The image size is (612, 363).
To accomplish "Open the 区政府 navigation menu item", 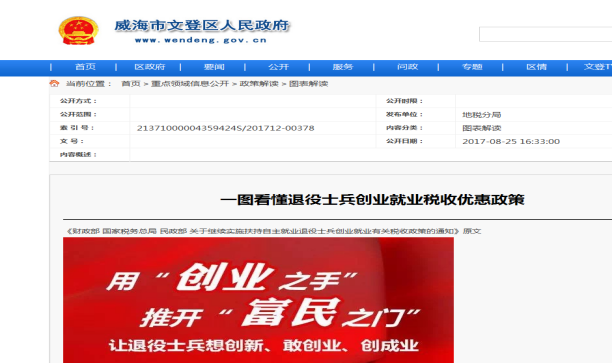I will pyautogui.click(x=150, y=67).
